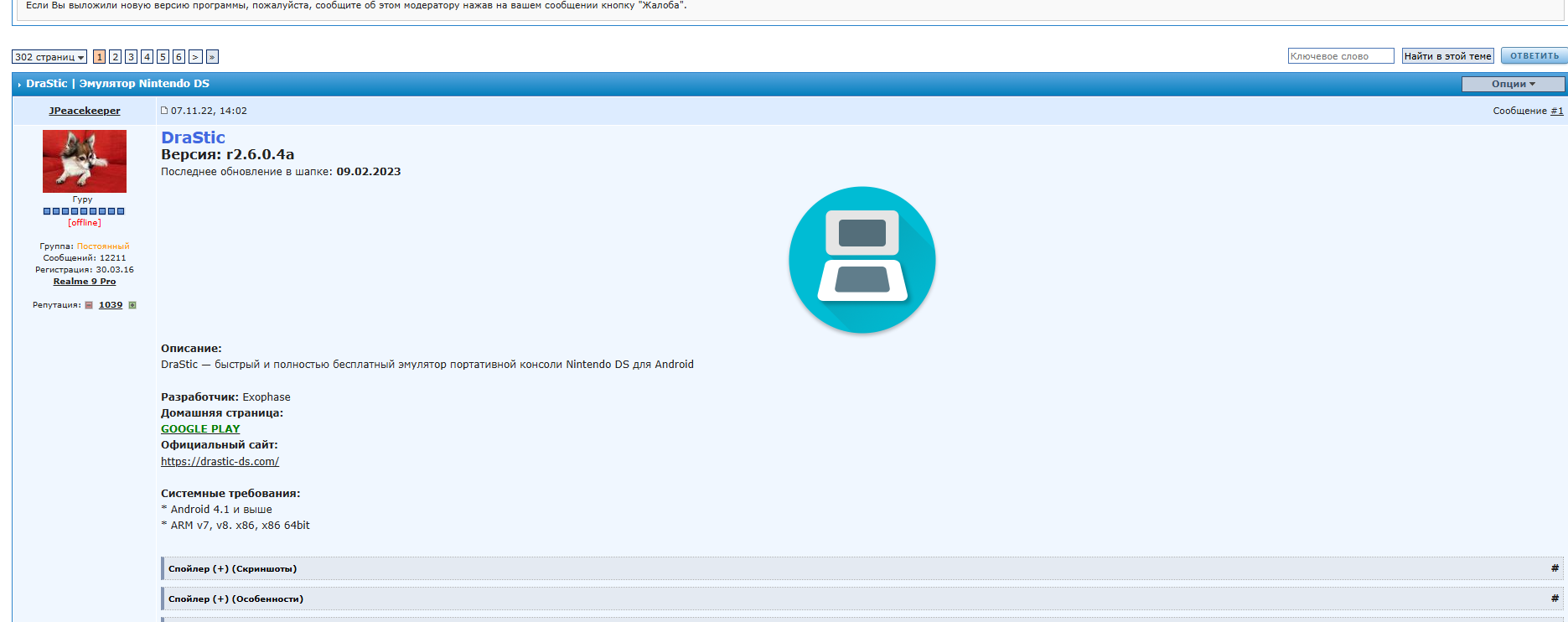Image resolution: width=1568 pixels, height=622 pixels.
Task: Go to next page with the > button
Action: 195,57
